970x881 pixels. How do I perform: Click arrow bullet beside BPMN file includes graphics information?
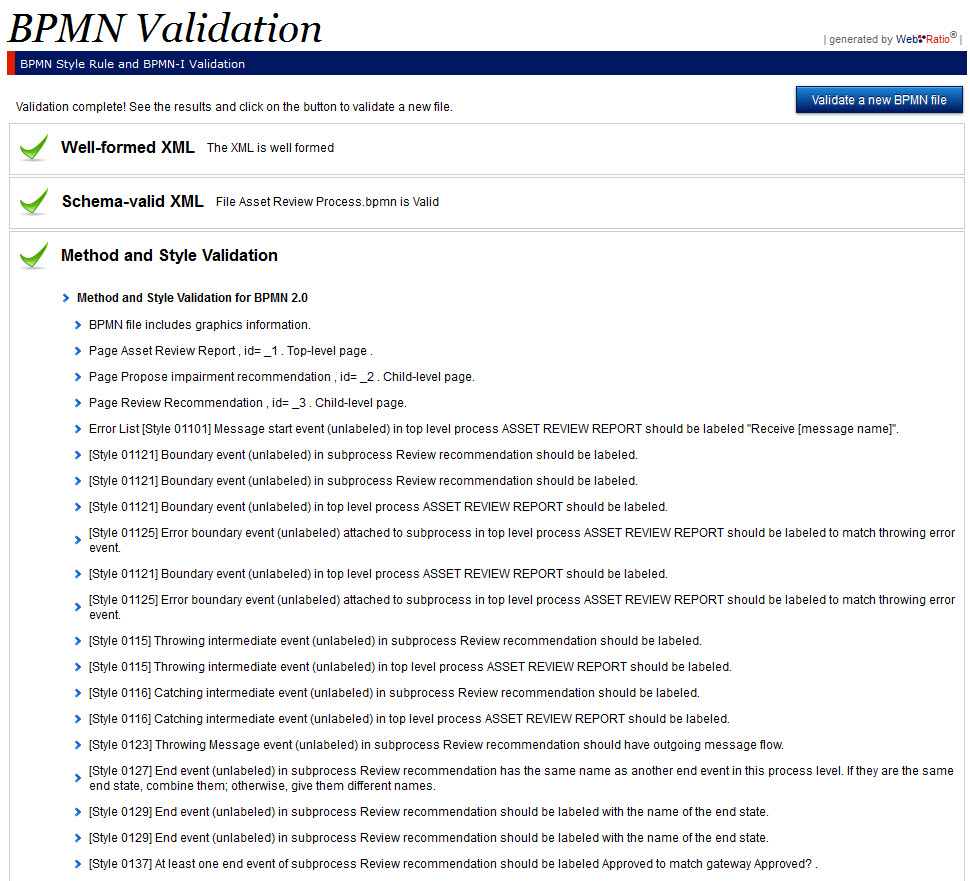[79, 325]
